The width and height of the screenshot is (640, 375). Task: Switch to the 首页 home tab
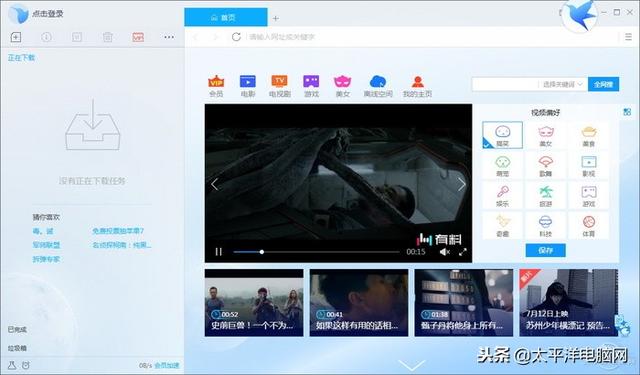coord(226,17)
